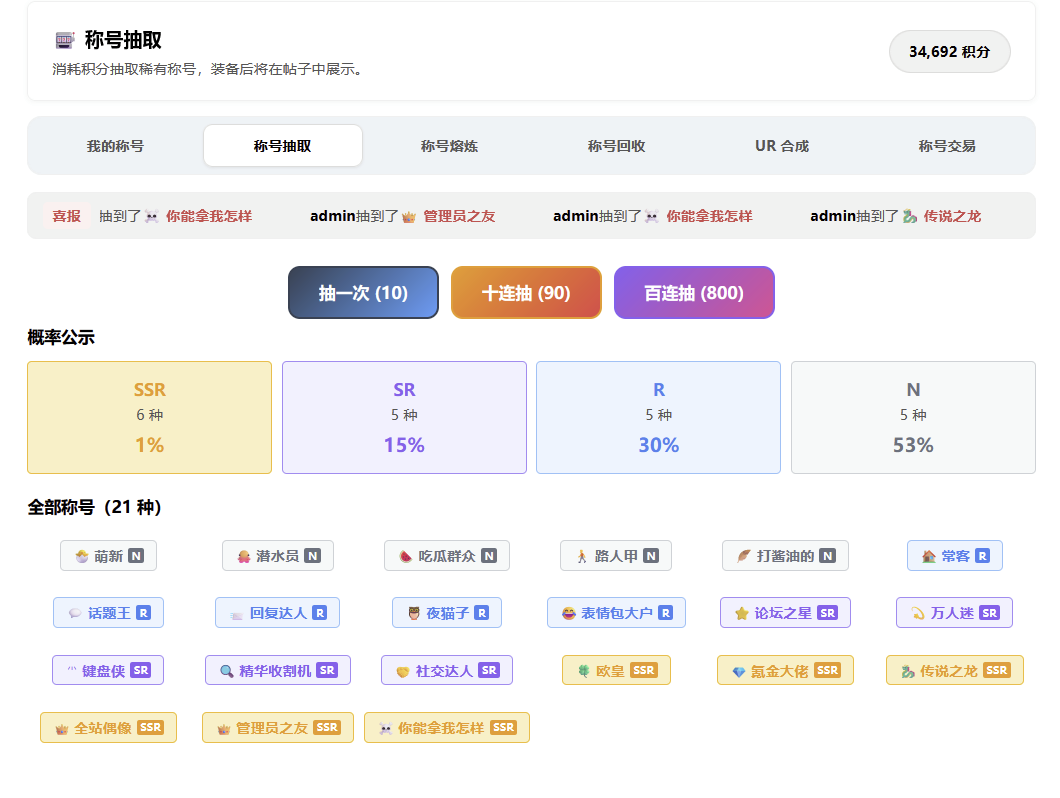Click the 十连抽 (90) button
Screen dimensions: 1060x798
coord(526,293)
